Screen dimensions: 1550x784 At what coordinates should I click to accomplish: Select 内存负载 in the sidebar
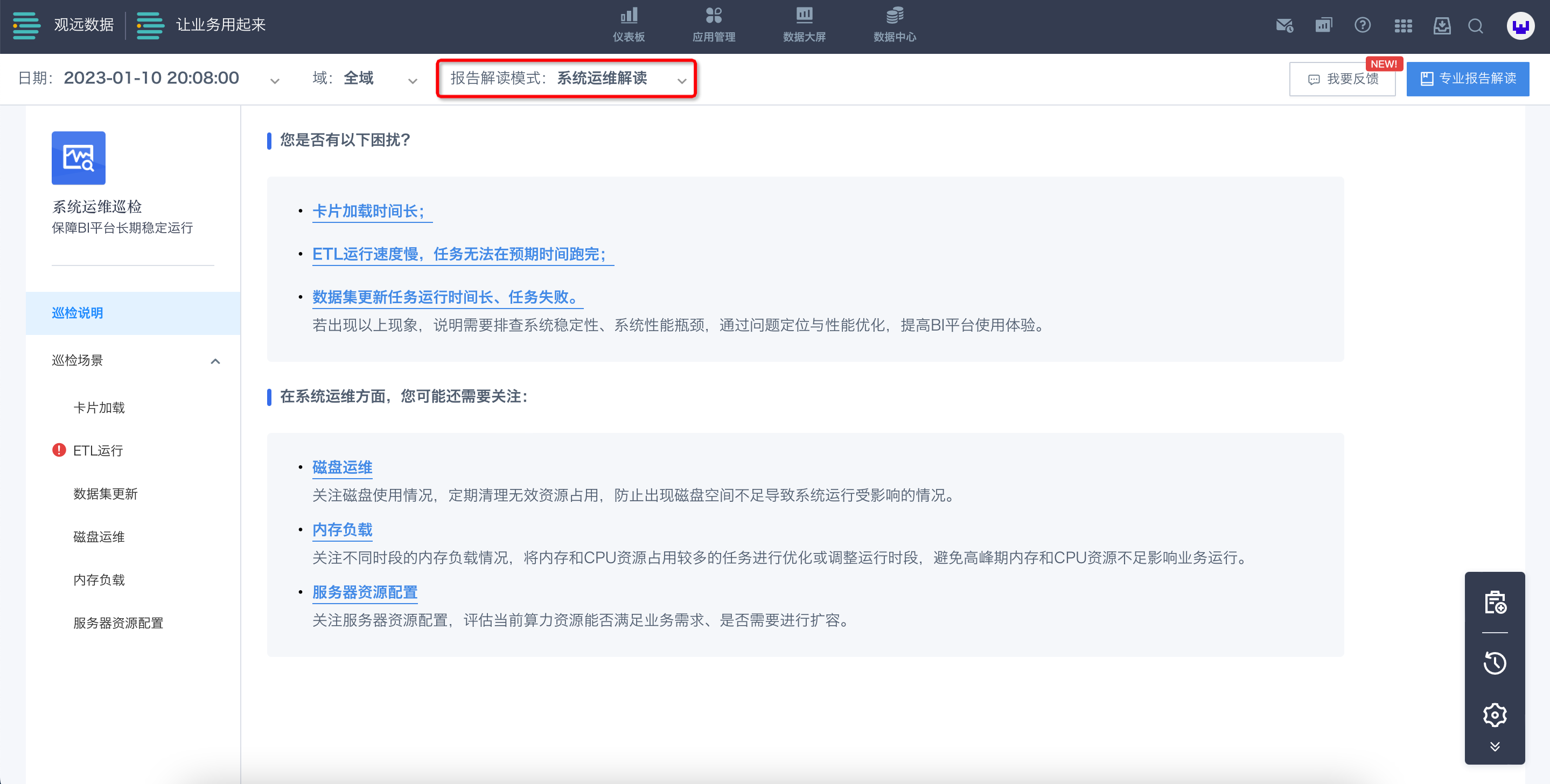99,580
